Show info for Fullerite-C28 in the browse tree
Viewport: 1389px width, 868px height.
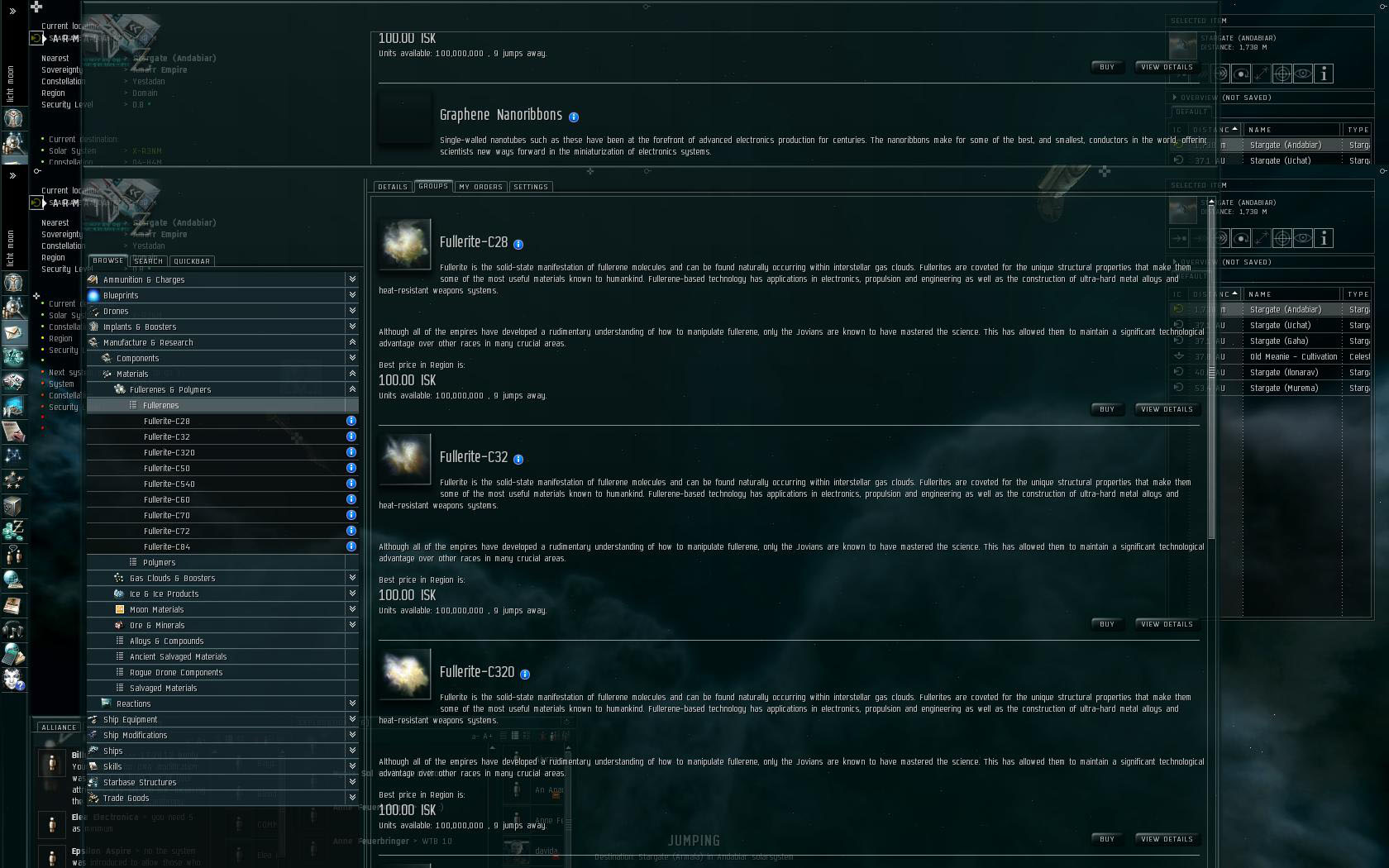pyautogui.click(x=351, y=421)
